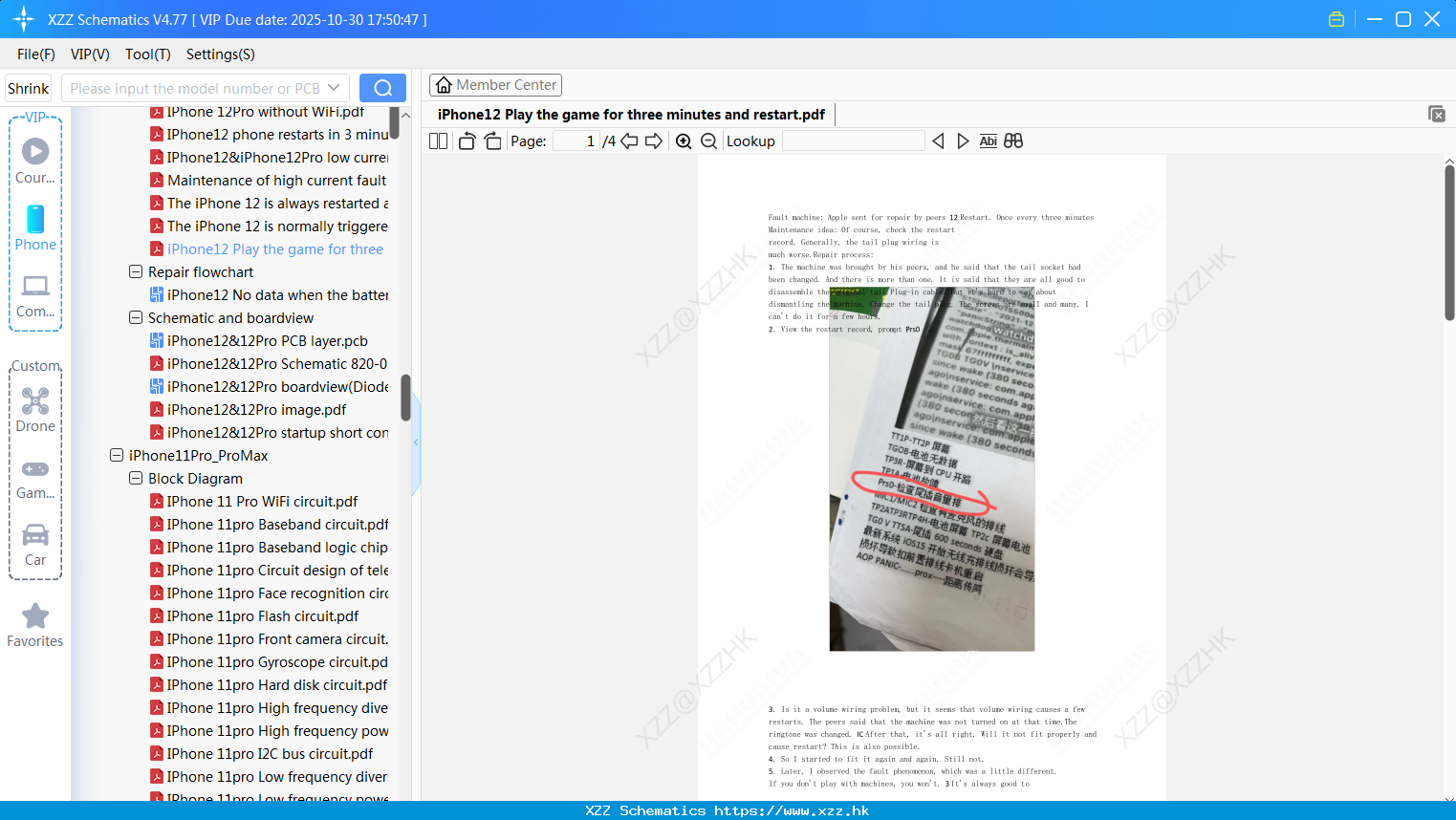The height and width of the screenshot is (820, 1456).
Task: Open iPhone12 phone restarts in 3 minutes file
Action: point(269,135)
